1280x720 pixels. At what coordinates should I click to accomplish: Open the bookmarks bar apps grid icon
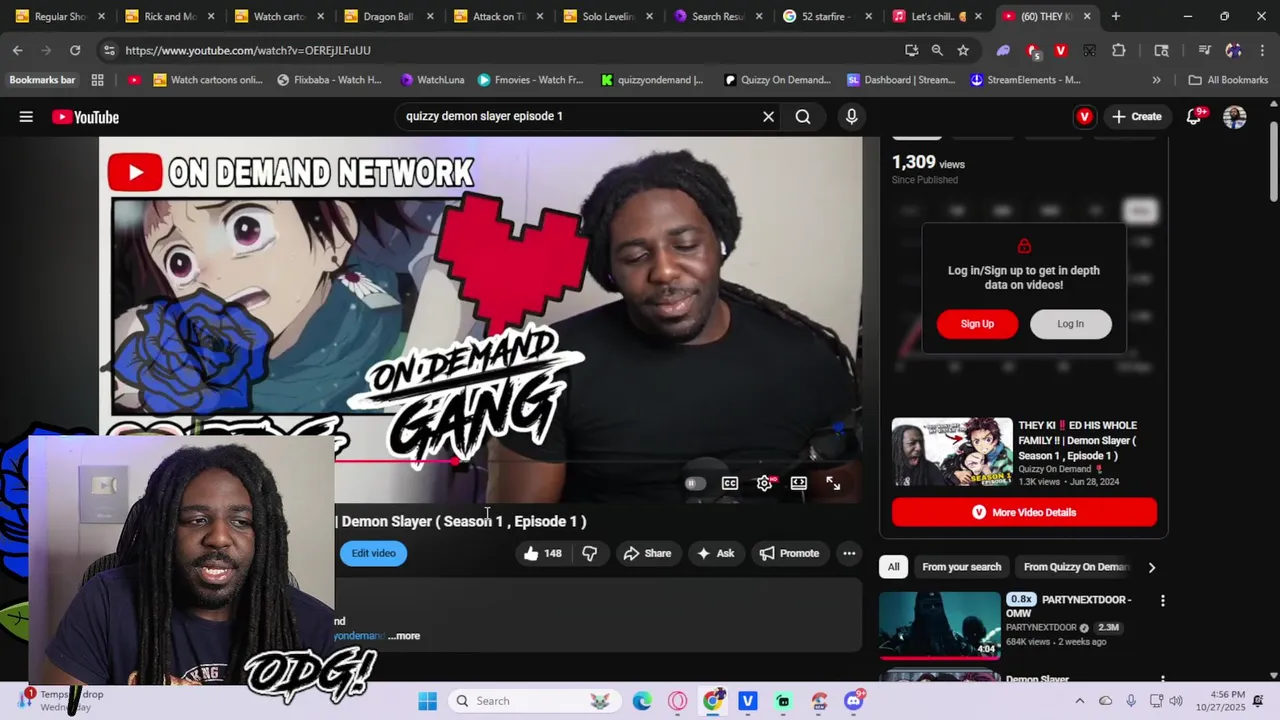(97, 80)
